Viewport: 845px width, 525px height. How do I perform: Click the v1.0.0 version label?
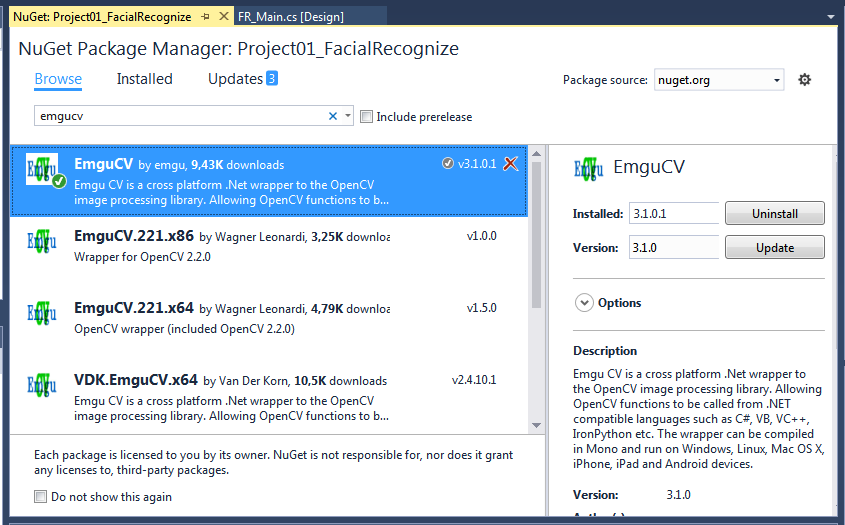point(482,236)
